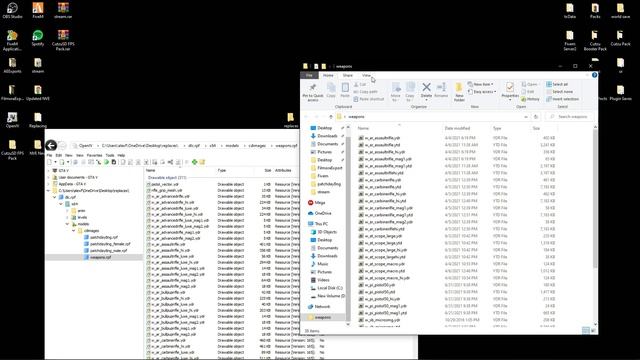
Task: Open the File tab in File Explorer
Action: click(x=309, y=75)
